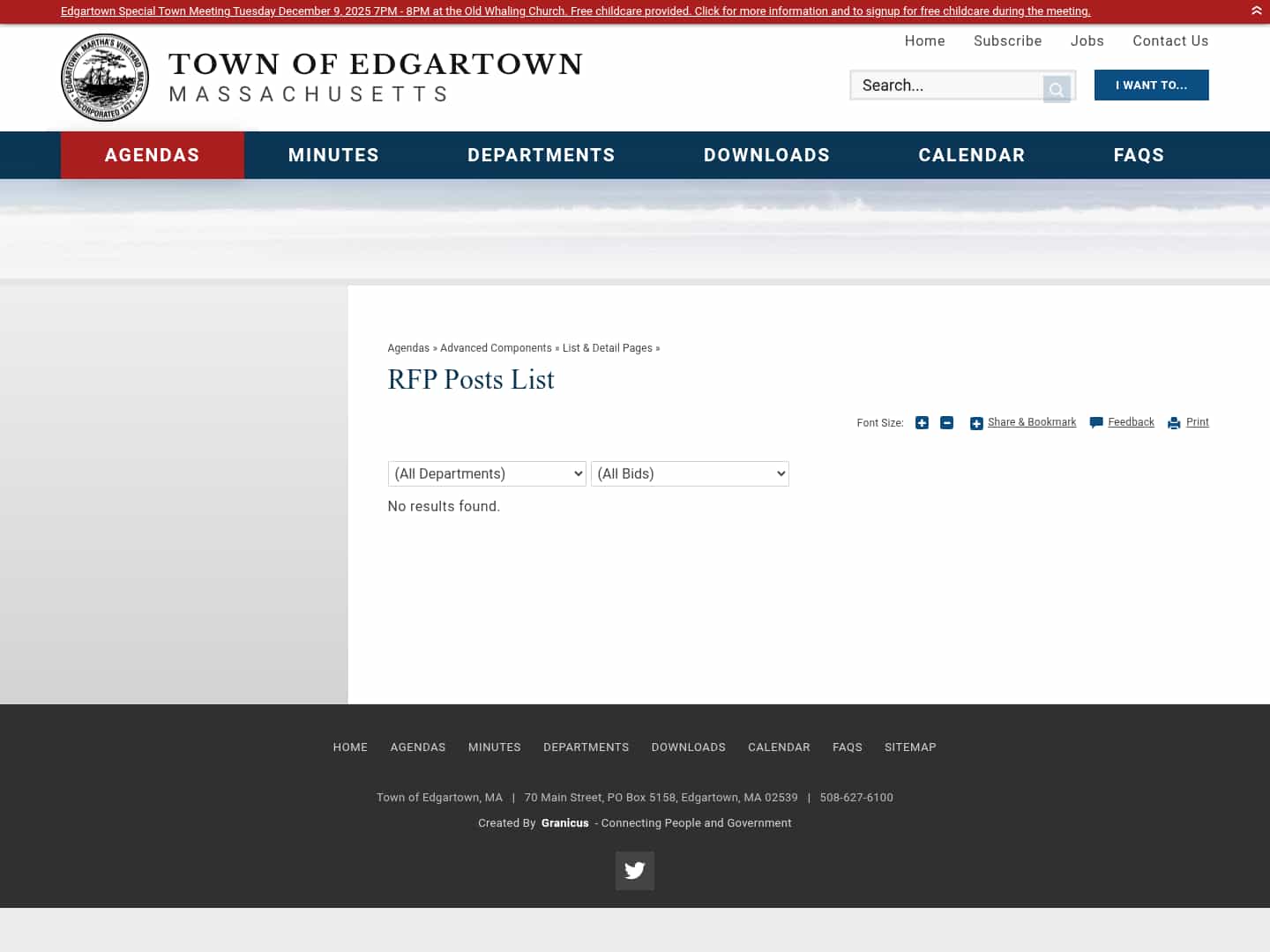The width and height of the screenshot is (1270, 952).
Task: Visit the Granicus link in footer
Action: point(564,822)
